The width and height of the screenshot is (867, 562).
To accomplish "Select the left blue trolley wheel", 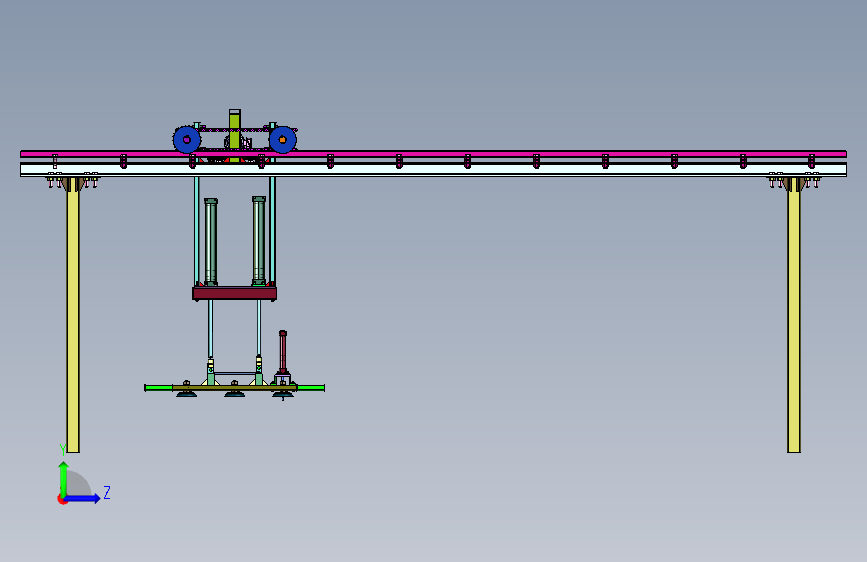I will click(187, 139).
